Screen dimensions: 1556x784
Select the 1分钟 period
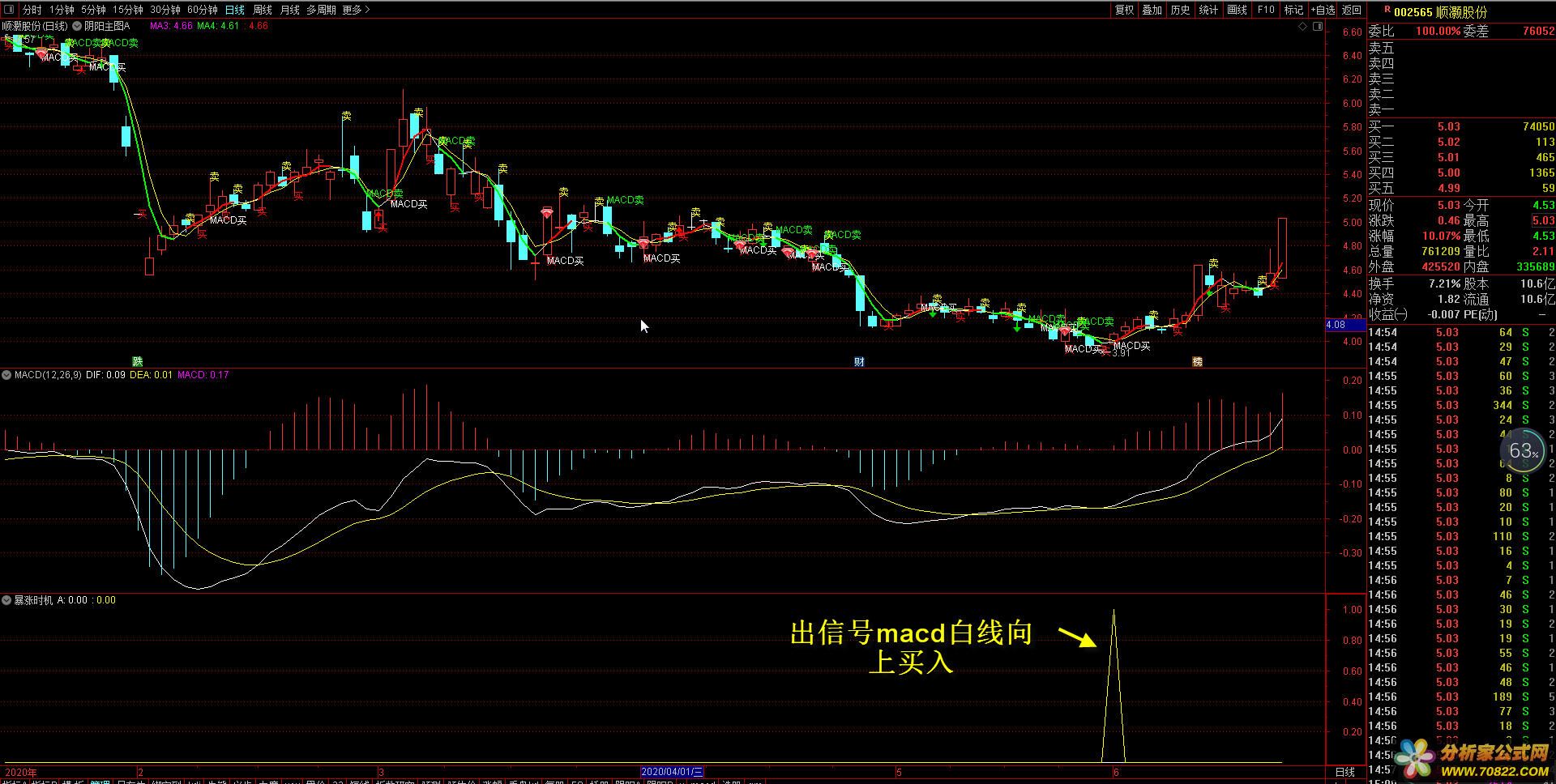tap(62, 10)
